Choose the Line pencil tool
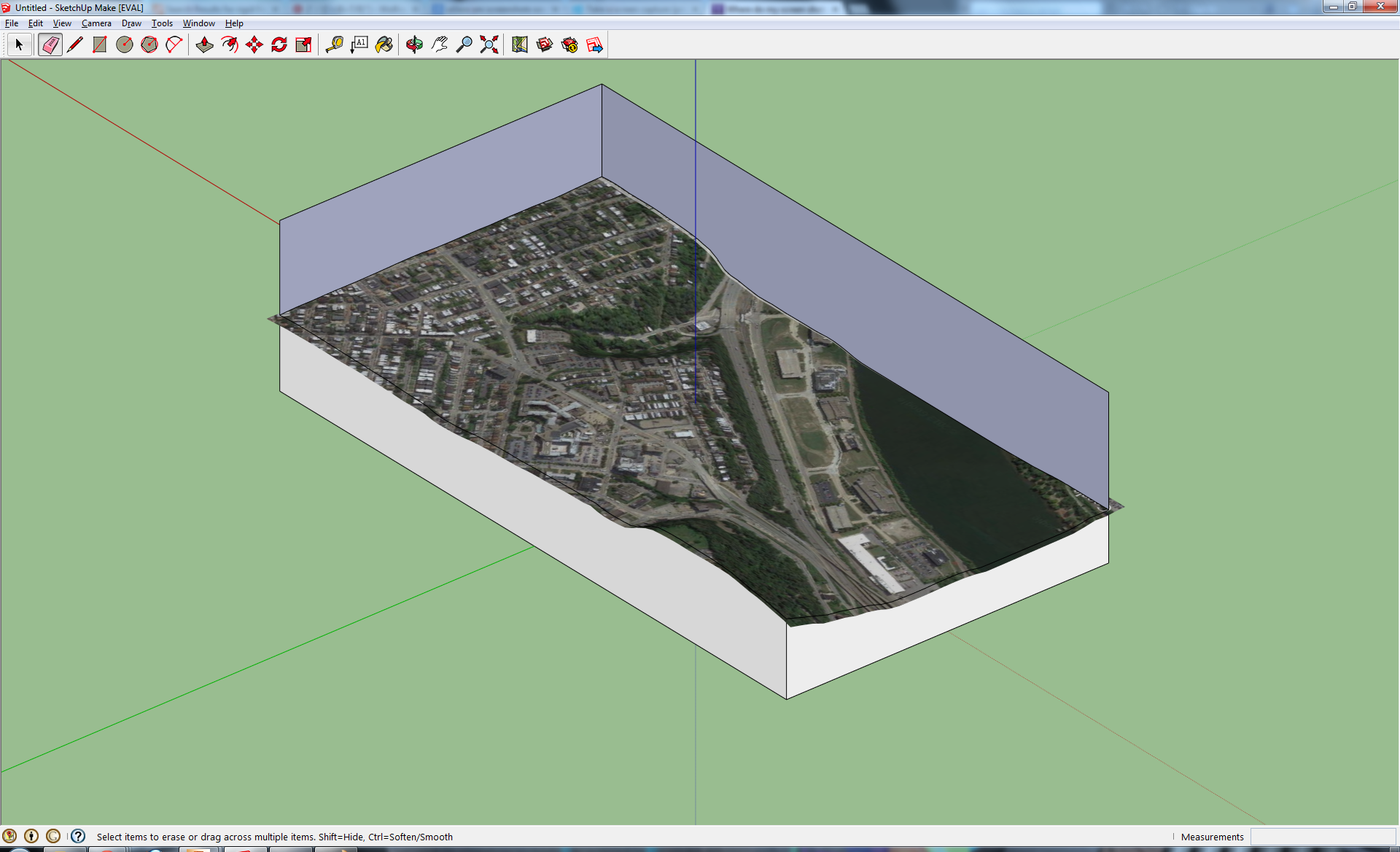 [x=75, y=45]
